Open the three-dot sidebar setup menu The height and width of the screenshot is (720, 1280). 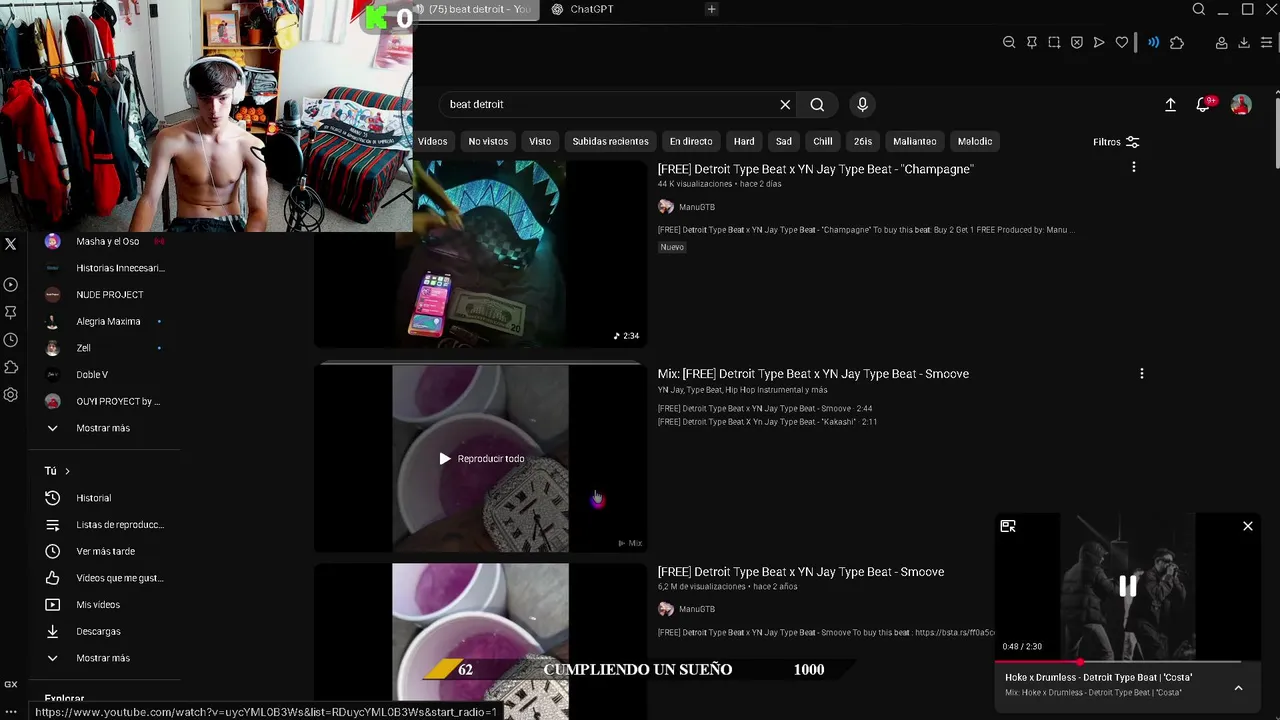point(10,712)
